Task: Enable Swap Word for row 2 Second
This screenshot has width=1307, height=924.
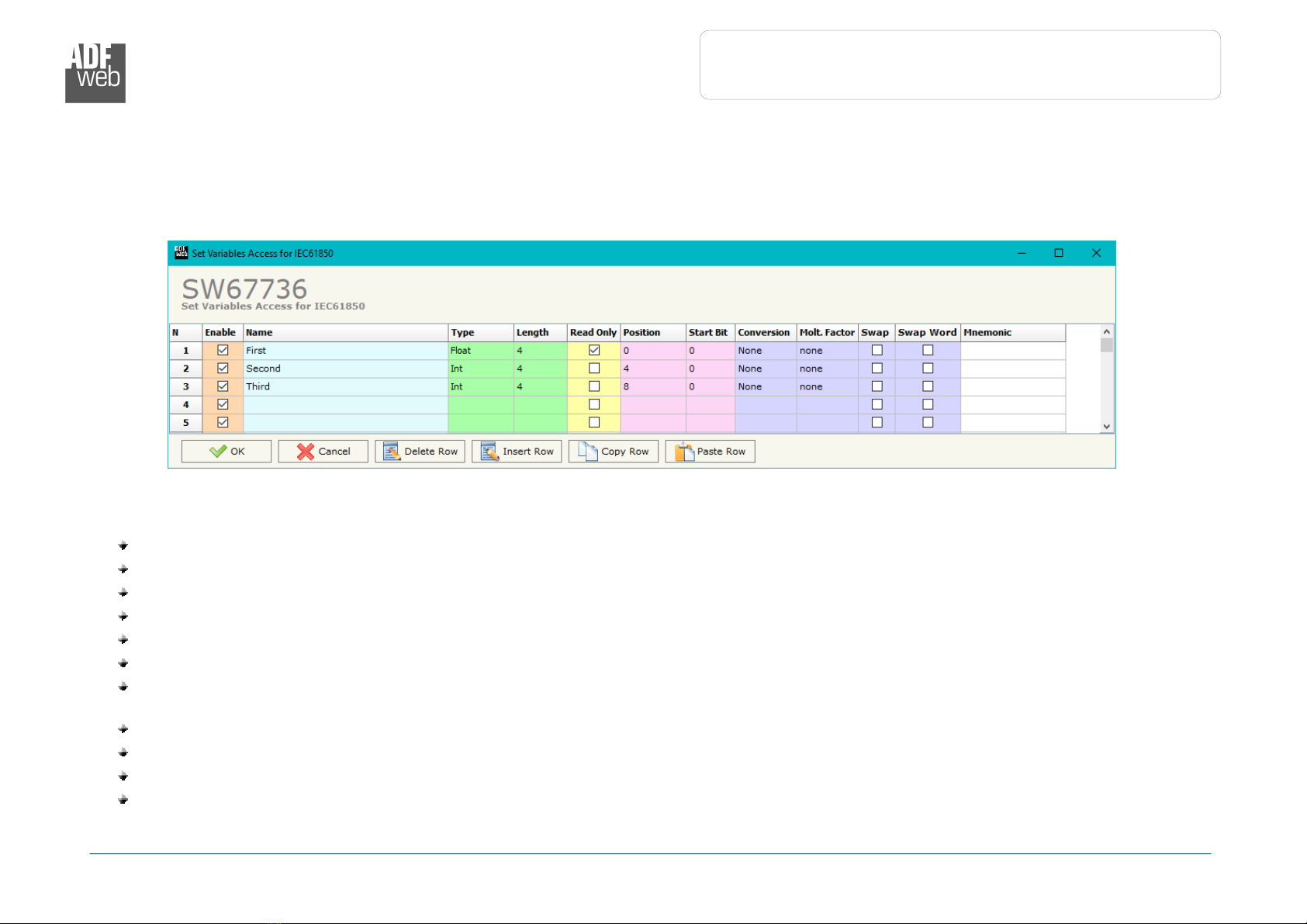Action: click(x=928, y=369)
